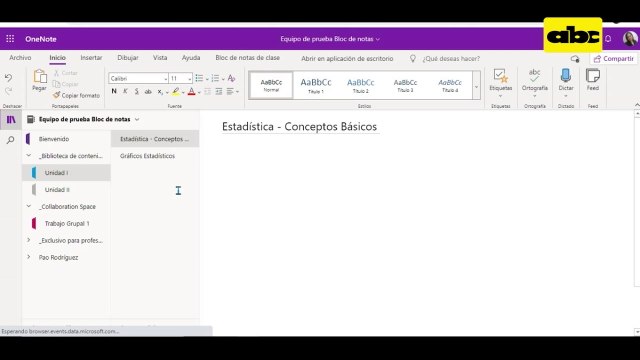The height and width of the screenshot is (360, 640).
Task: Open the Etiquetas tags button
Action: click(501, 83)
